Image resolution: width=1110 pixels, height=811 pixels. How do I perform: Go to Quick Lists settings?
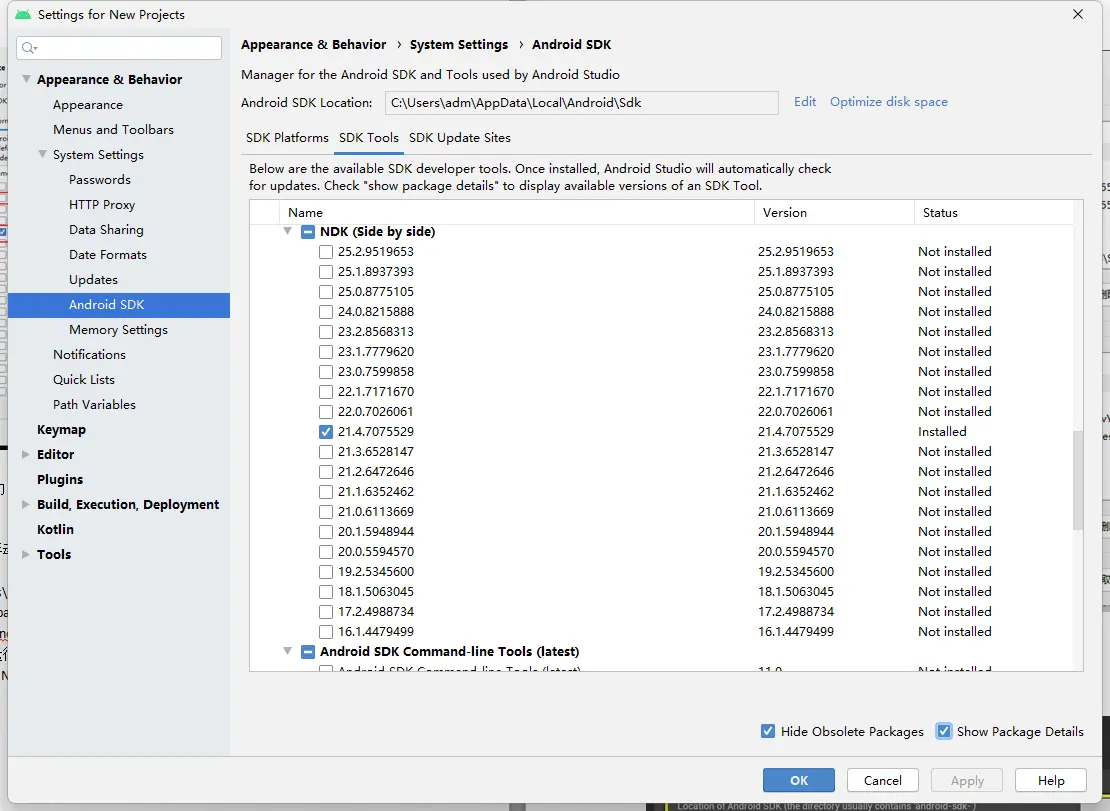click(84, 379)
